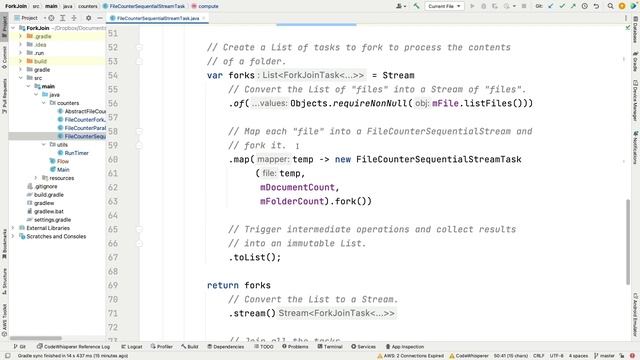Screen dimensions: 640x360
Task: Click Git Update Project arrow
Action: click(x=551, y=6)
